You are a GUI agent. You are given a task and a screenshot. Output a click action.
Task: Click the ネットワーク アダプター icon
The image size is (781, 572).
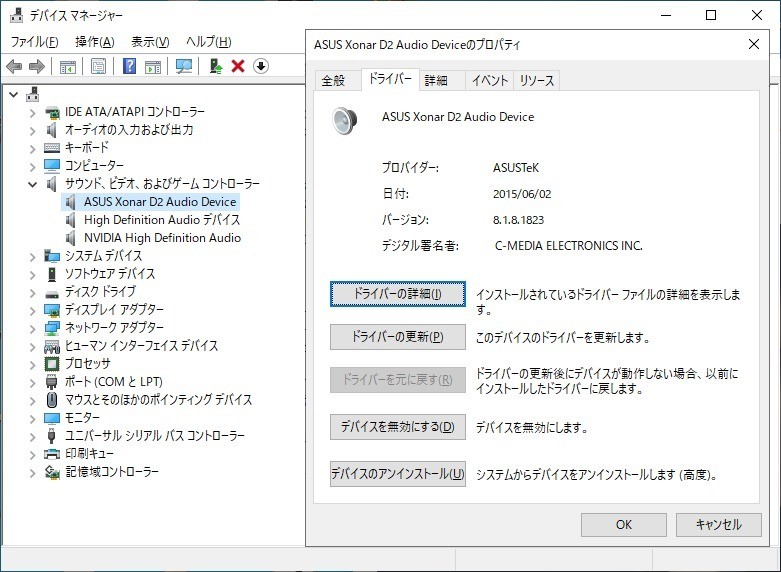click(x=52, y=328)
